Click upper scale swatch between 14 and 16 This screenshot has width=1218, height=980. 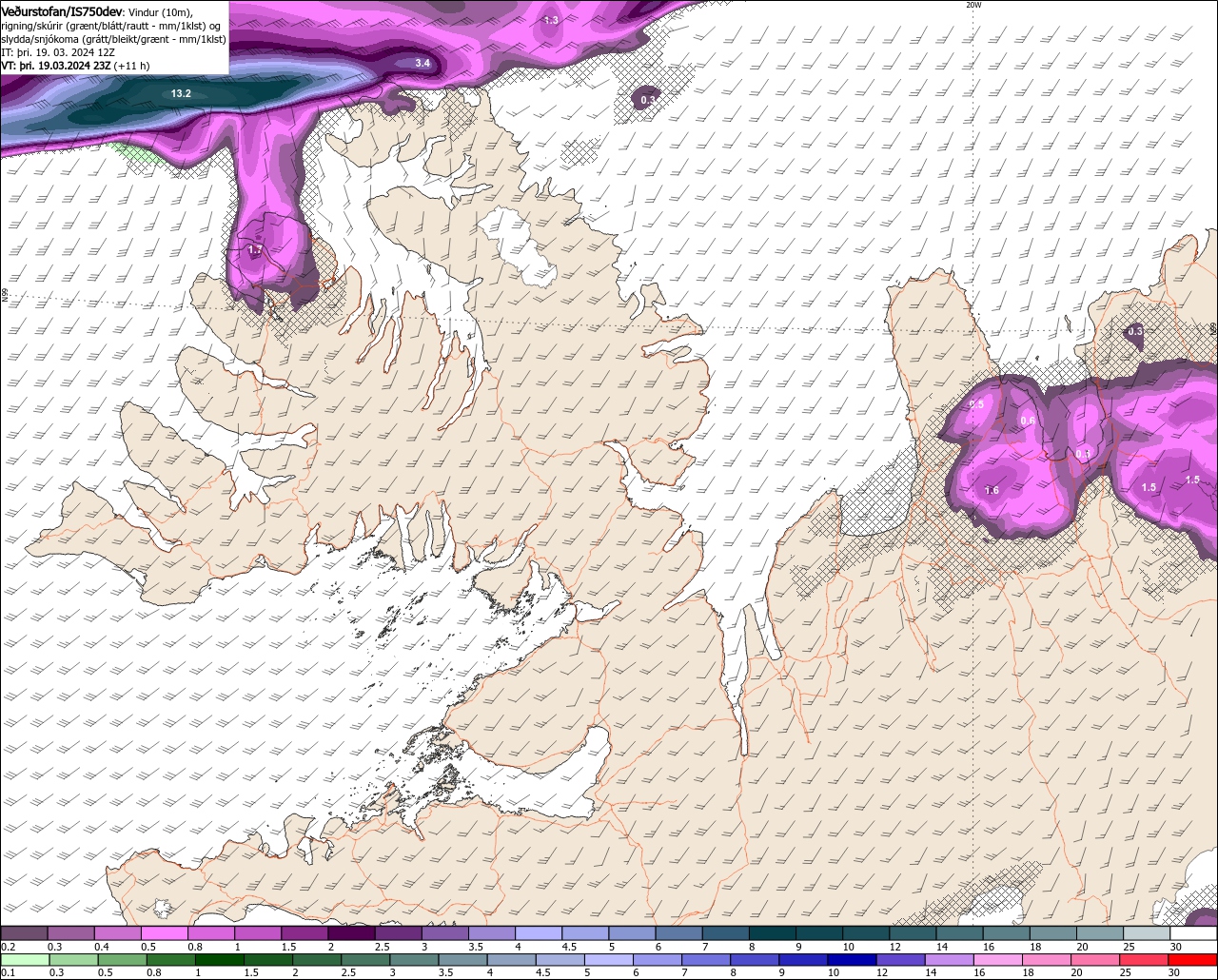coord(960,933)
